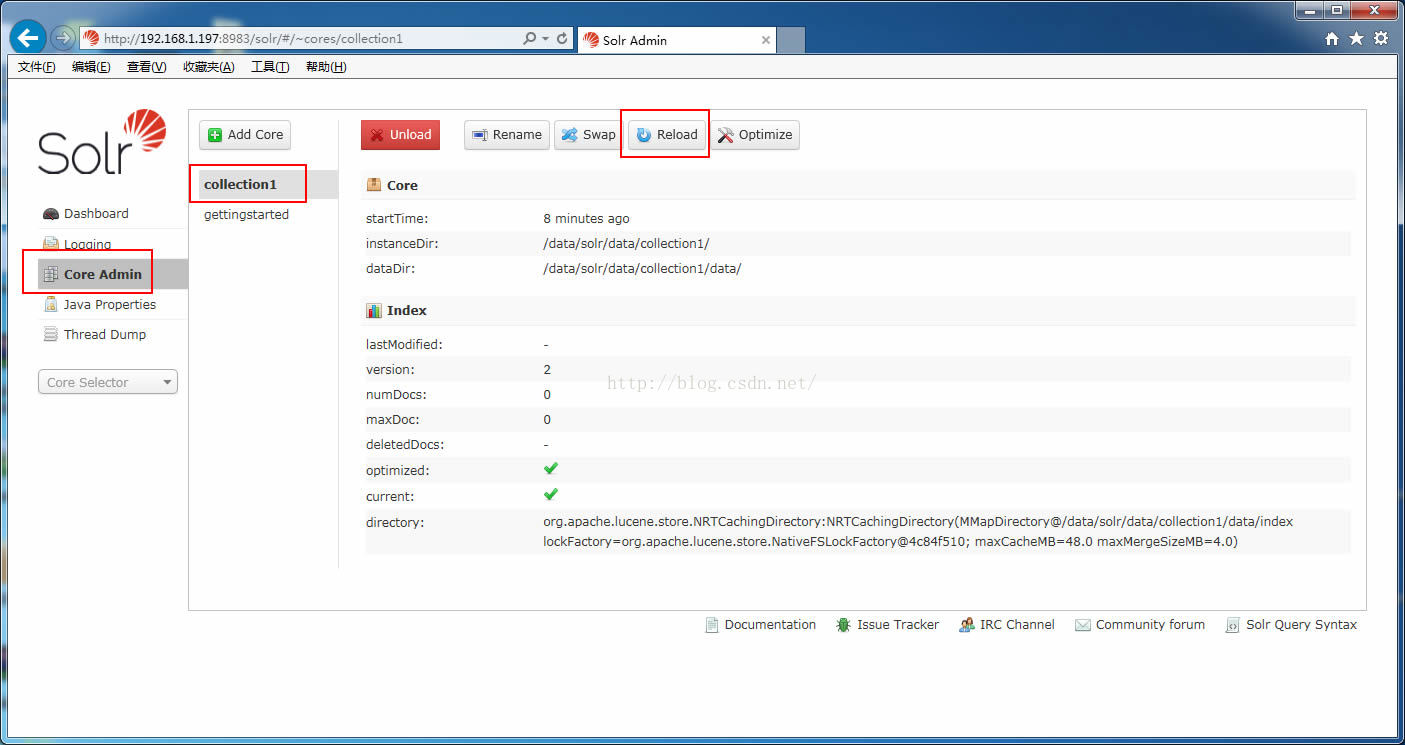The width and height of the screenshot is (1405, 745).
Task: Open the browser tools gear icon
Action: click(1381, 38)
